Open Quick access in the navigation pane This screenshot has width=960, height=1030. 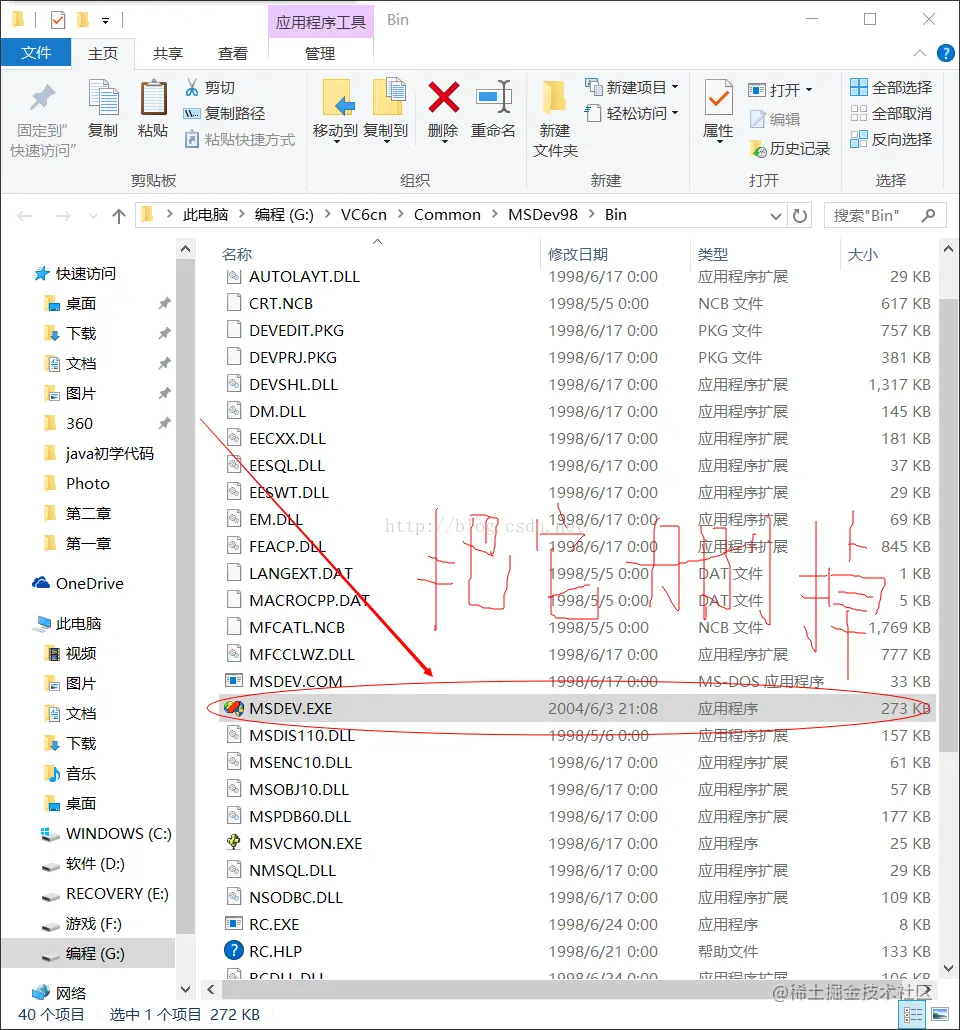(75, 273)
